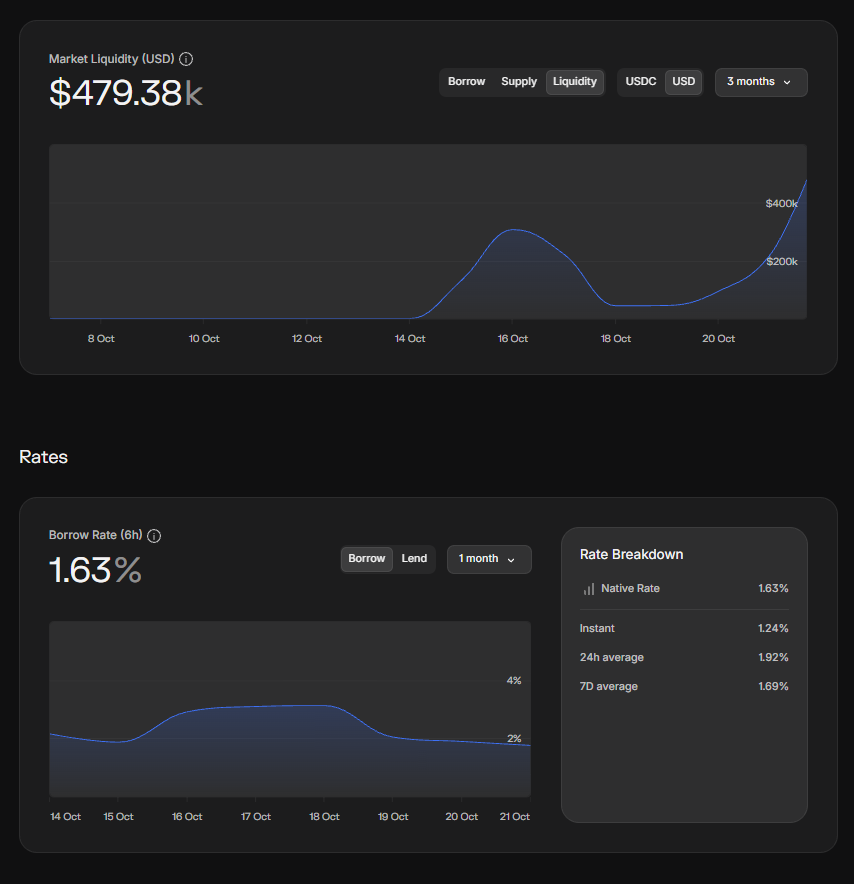Click the Instant rate row label

coord(597,629)
